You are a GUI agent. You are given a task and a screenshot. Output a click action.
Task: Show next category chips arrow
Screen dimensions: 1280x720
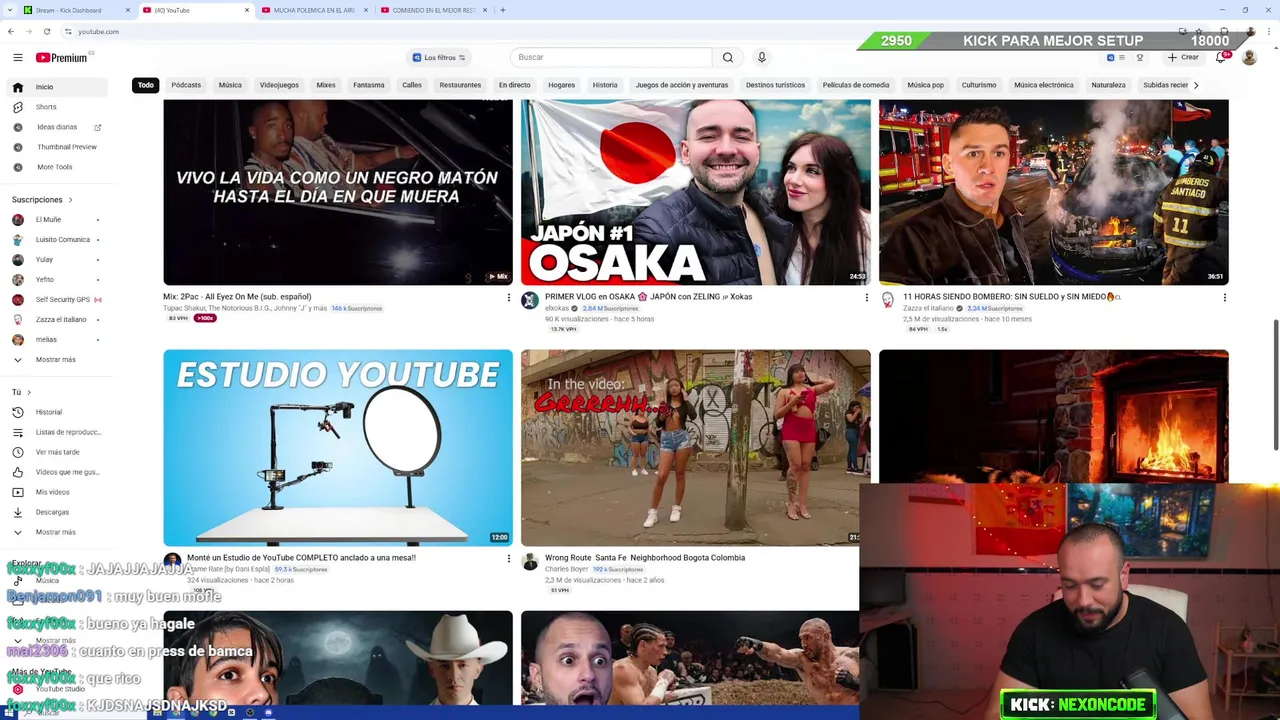1195,85
